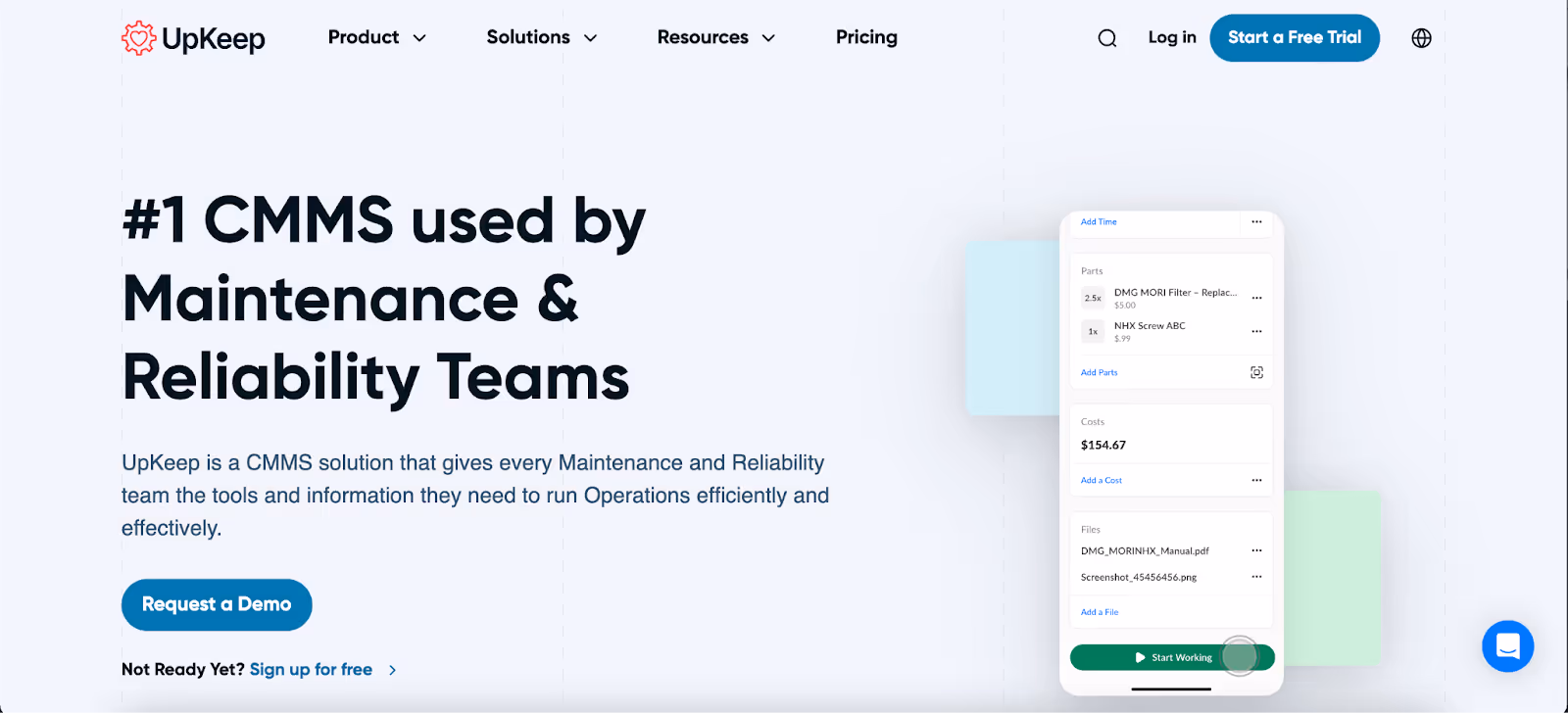Click the arrow after Sign up for free
This screenshot has width=1568, height=713.
point(392,670)
